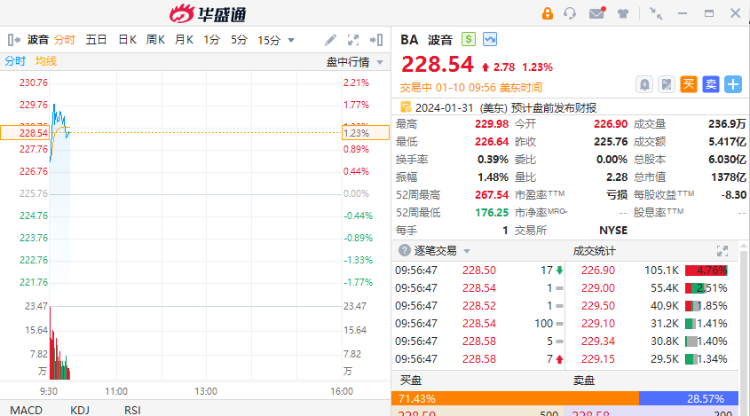750x416 pixels.
Task: Click the orange buy button
Action: (x=688, y=85)
